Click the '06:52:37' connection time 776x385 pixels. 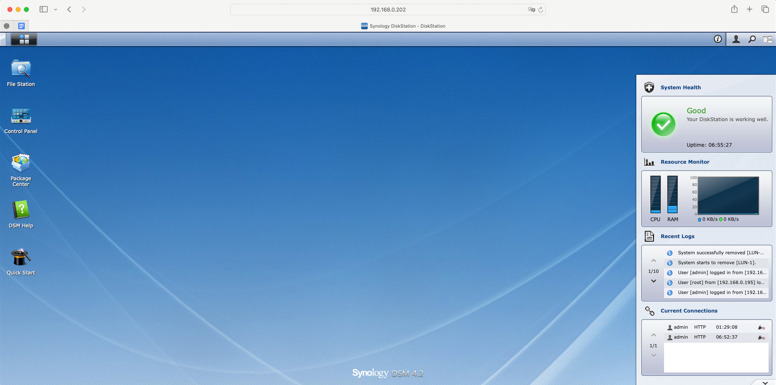[x=726, y=337]
